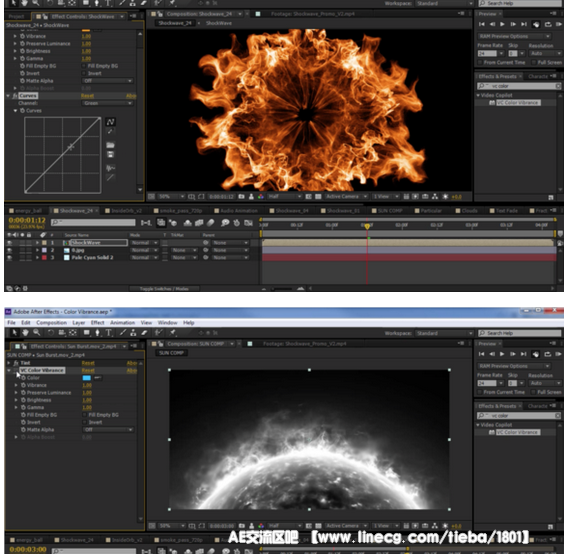
Task: Select the Puppet Pin tool in lower window
Action: point(173,332)
